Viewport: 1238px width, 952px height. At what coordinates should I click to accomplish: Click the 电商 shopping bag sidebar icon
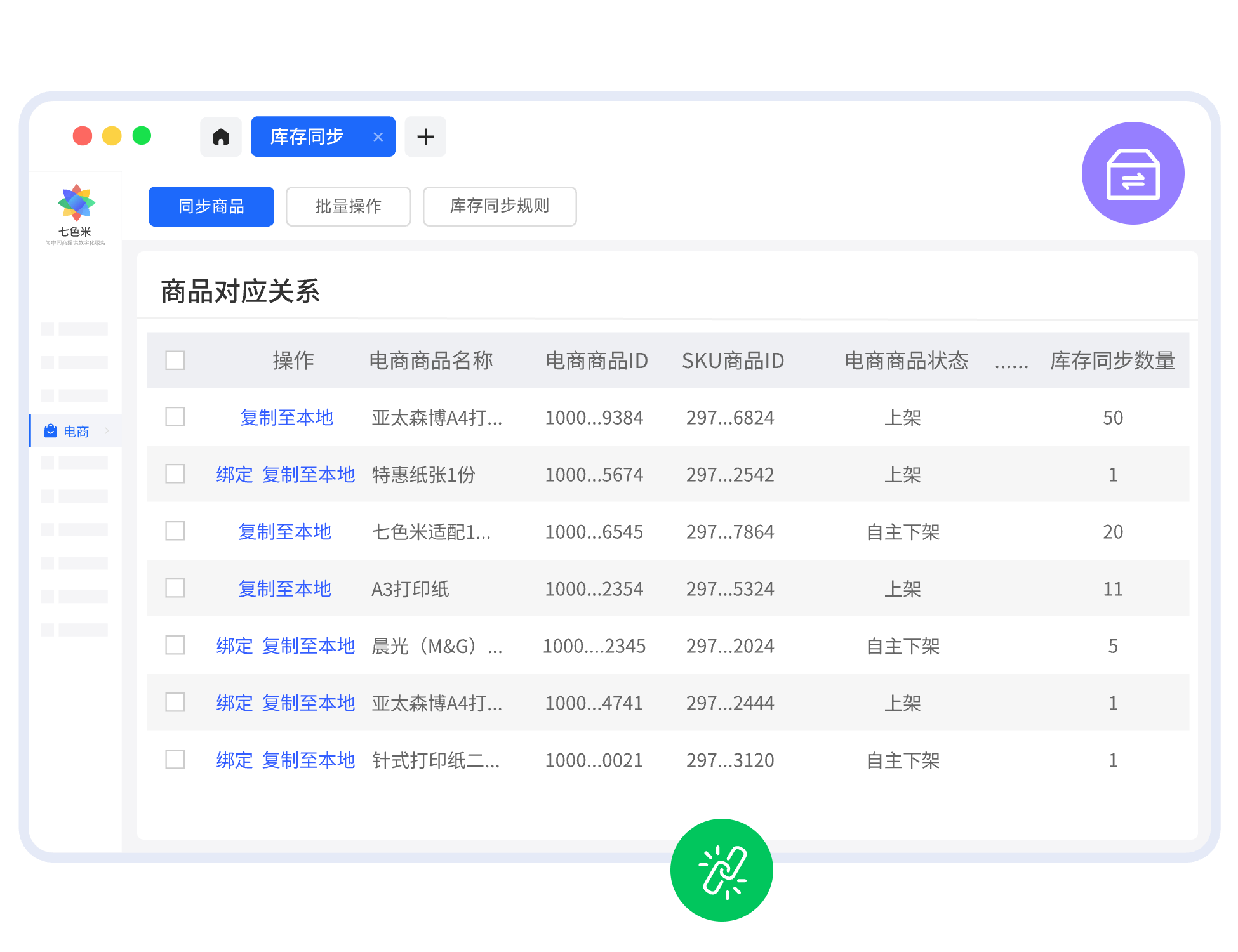(51, 432)
